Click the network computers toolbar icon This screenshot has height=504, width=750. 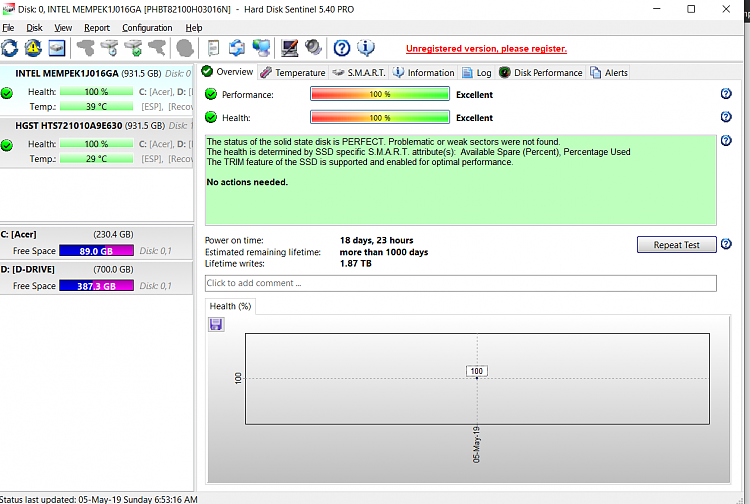[x=261, y=47]
